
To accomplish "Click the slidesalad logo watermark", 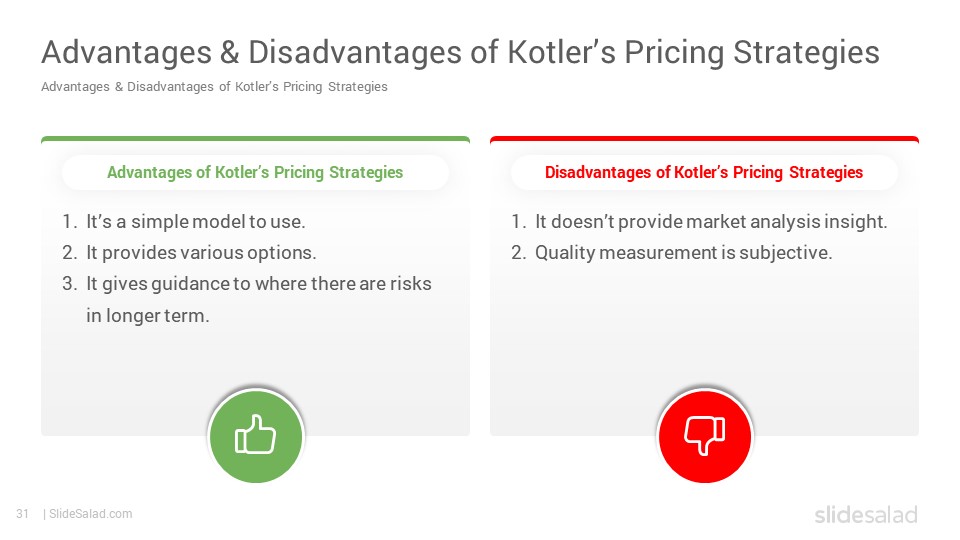I will (x=866, y=515).
